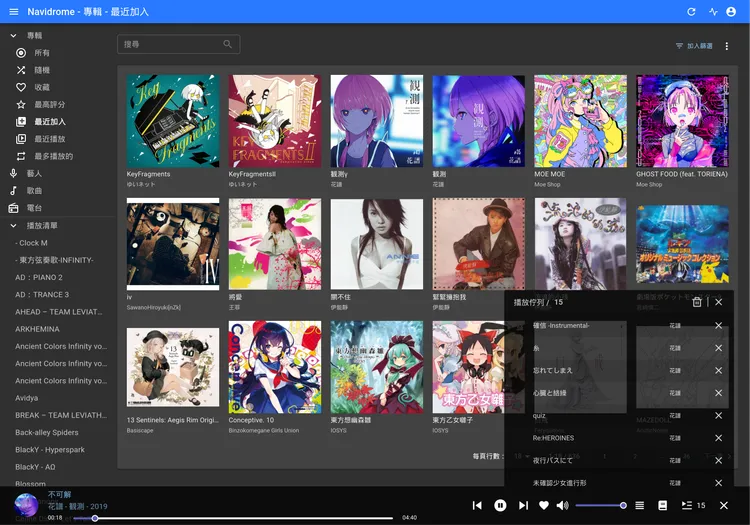Click the 加入篩選 add filter button
The image size is (750, 525).
tap(694, 46)
